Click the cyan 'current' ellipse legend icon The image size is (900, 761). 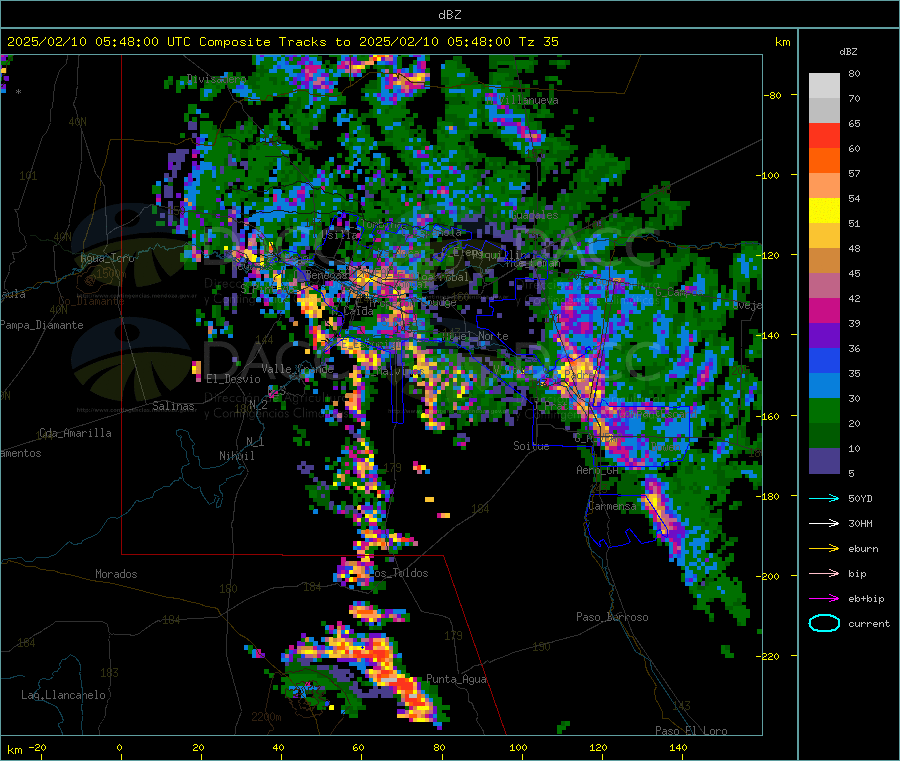click(824, 623)
